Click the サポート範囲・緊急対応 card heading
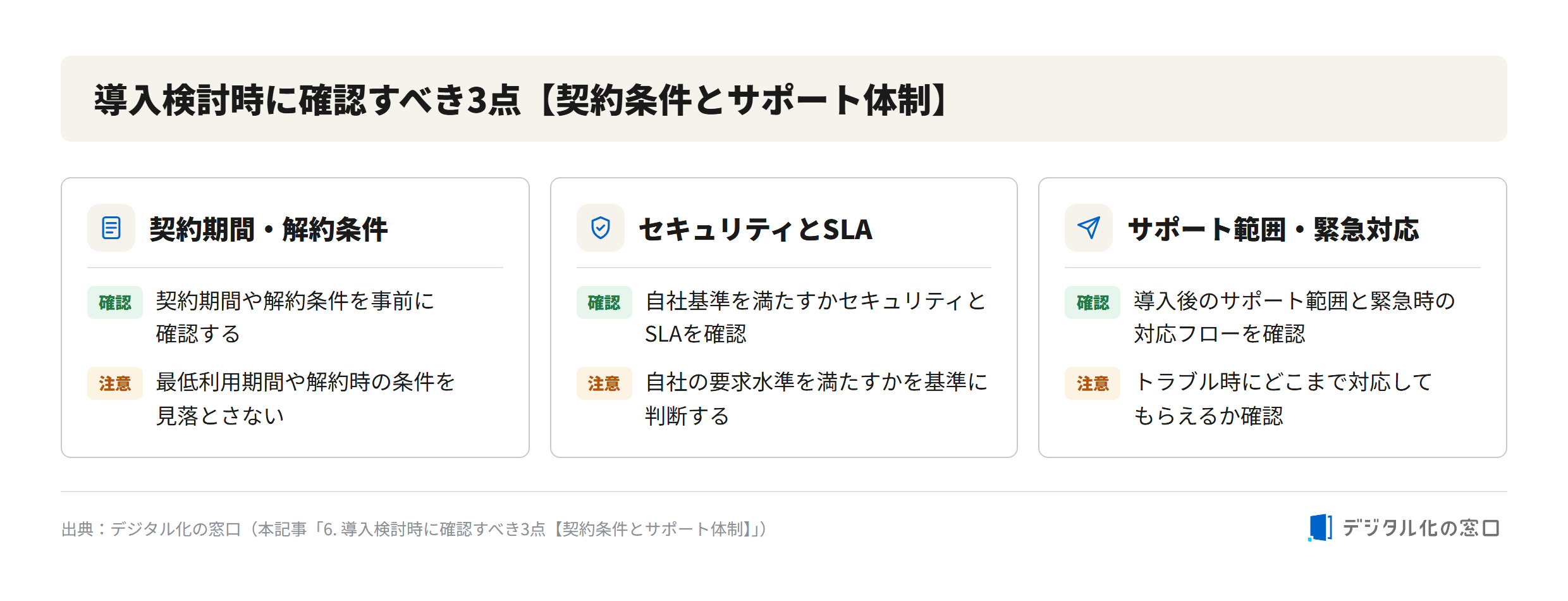The height and width of the screenshot is (601, 1568). pos(1273,229)
